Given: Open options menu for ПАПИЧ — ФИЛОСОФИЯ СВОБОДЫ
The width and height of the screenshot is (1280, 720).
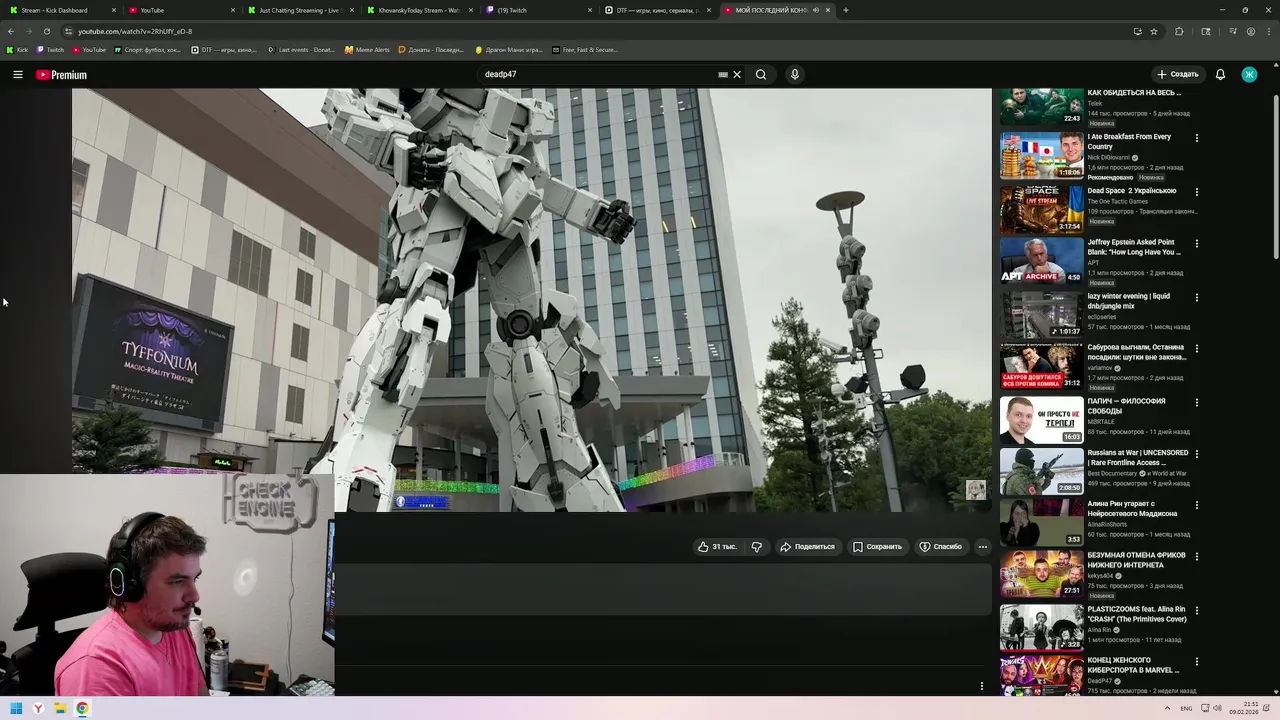Looking at the screenshot, I should tap(1197, 403).
